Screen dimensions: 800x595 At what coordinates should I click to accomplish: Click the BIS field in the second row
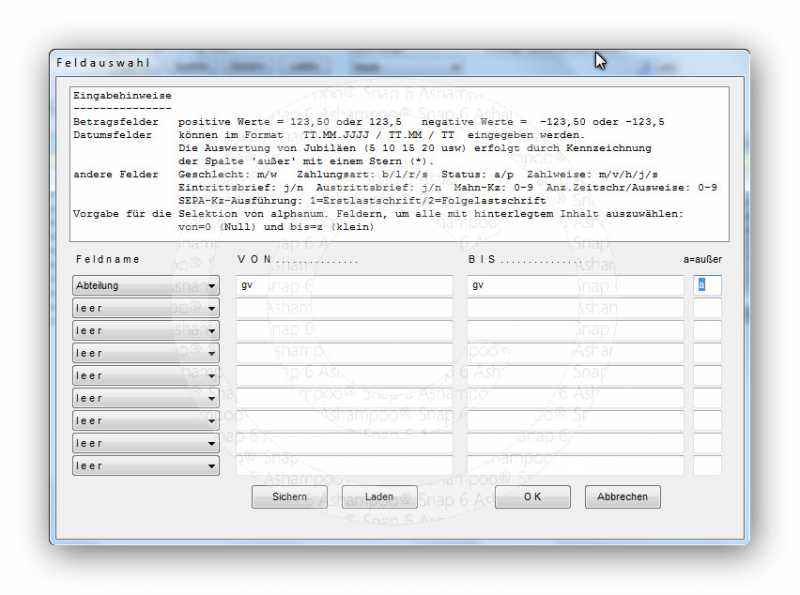(x=575, y=308)
